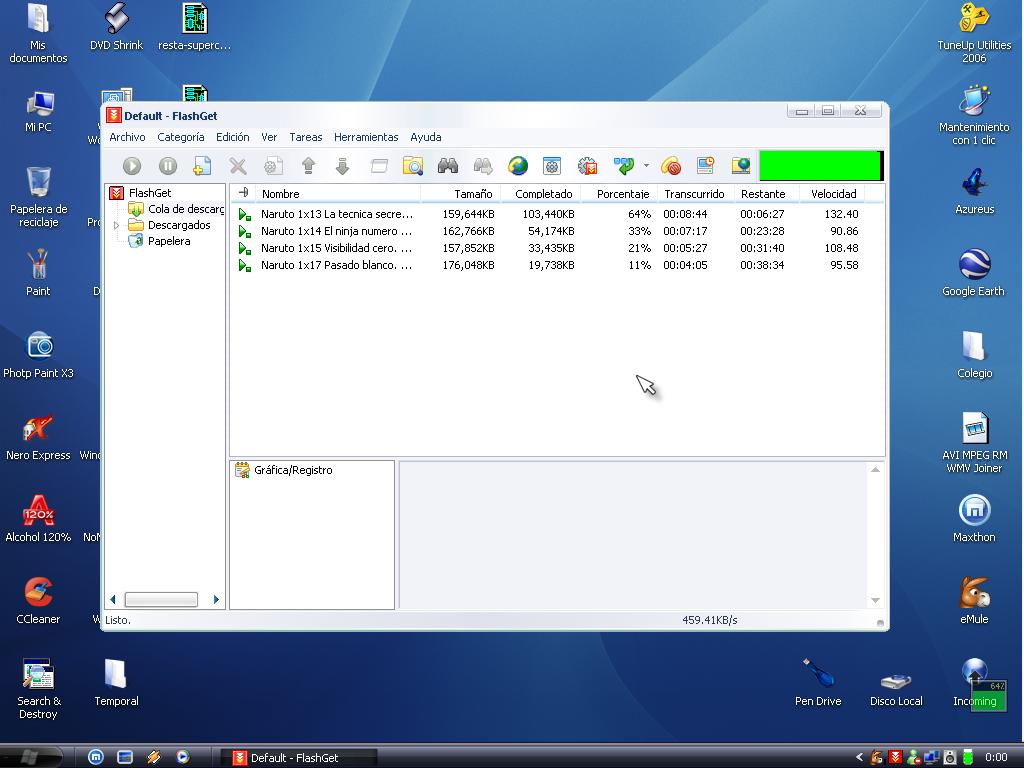
Task: Sort list by Transcurrido column
Action: pyautogui.click(x=696, y=194)
